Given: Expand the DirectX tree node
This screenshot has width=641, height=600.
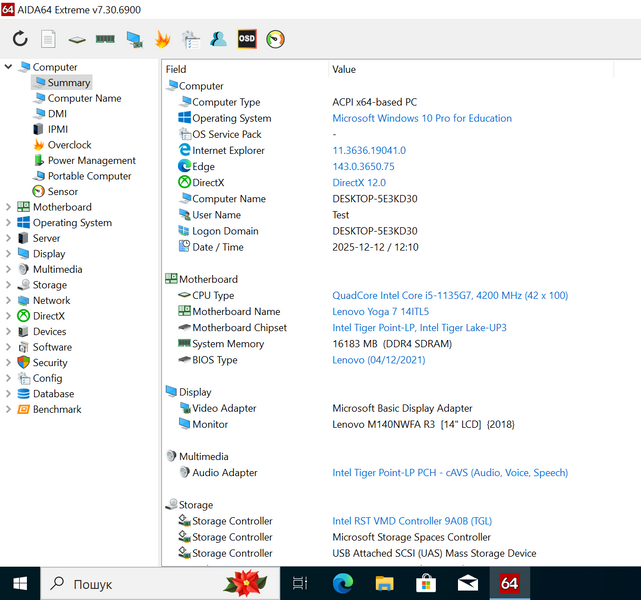Looking at the screenshot, I should point(8,316).
